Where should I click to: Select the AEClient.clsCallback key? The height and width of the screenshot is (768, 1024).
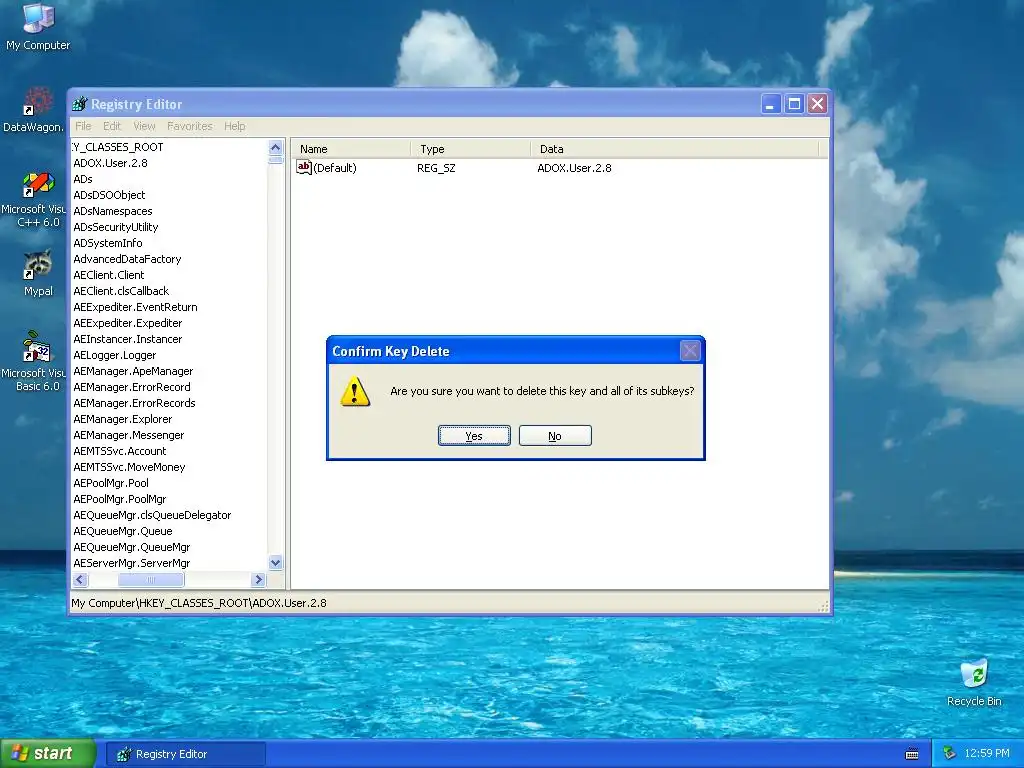[x=121, y=291]
